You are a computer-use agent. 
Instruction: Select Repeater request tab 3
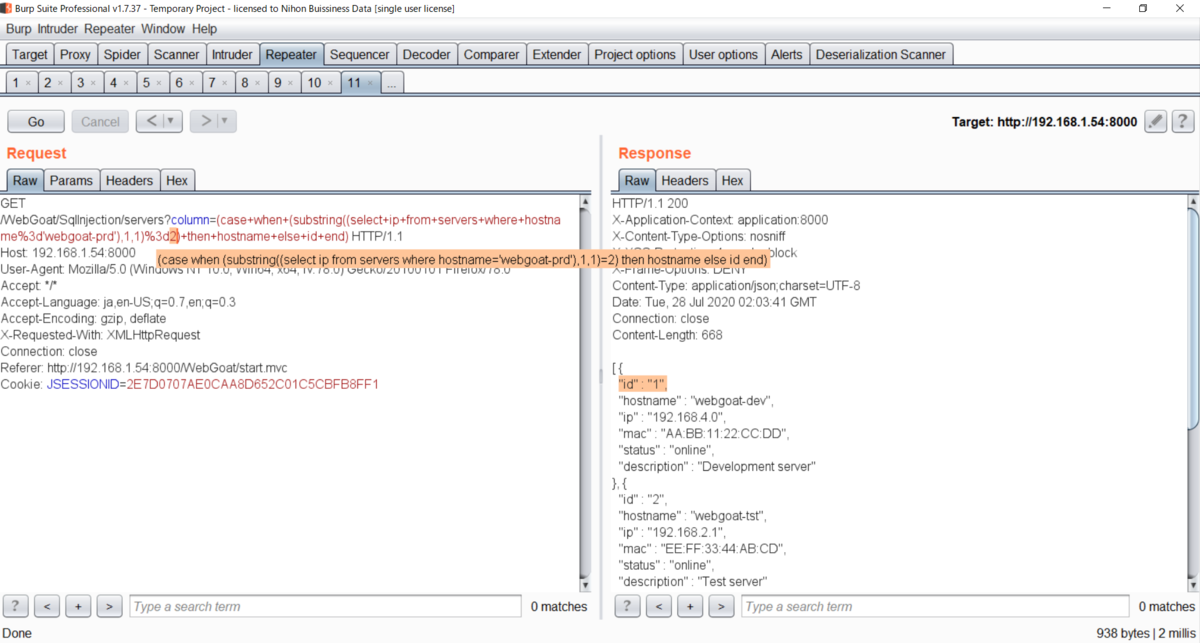(87, 83)
